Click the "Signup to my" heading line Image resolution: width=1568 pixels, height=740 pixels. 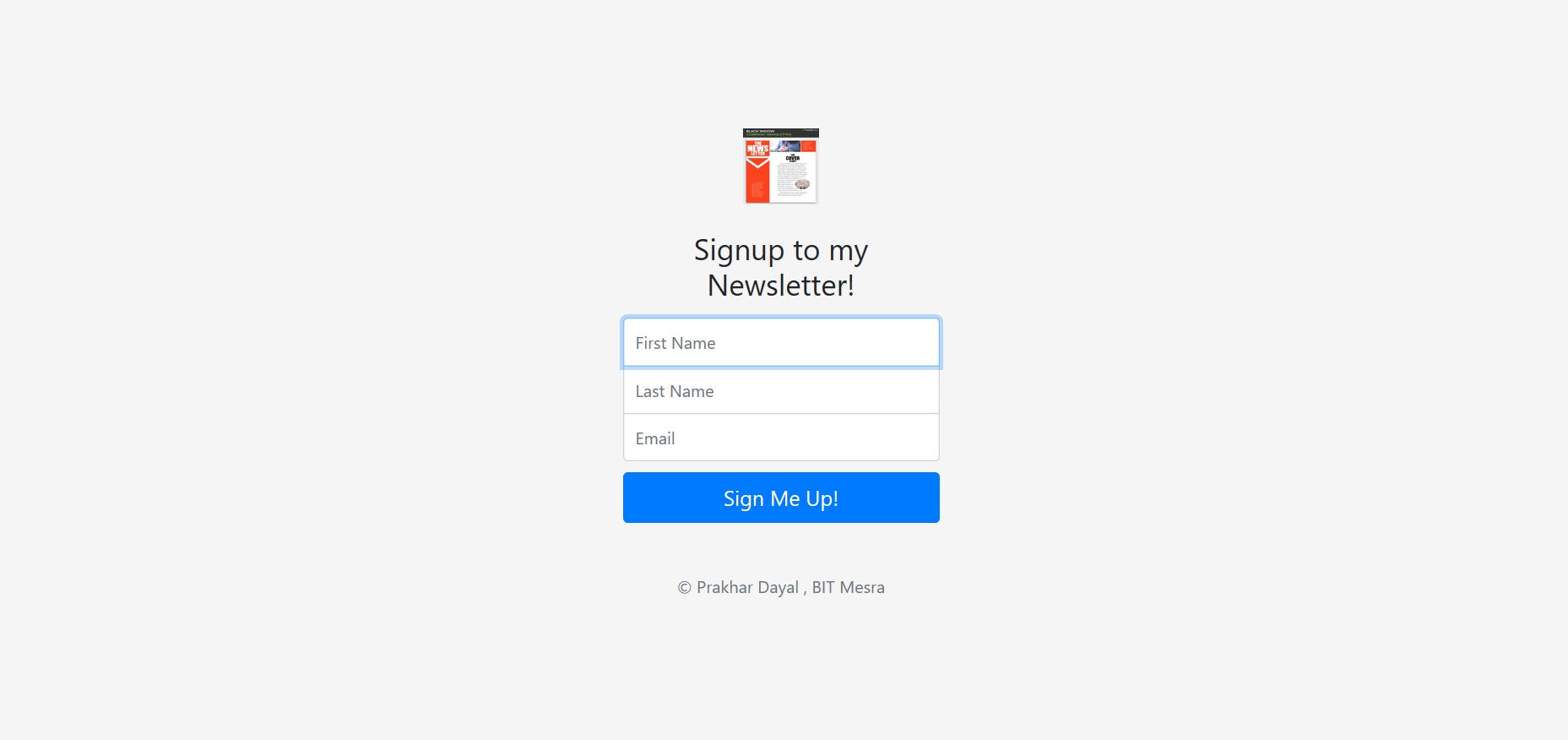pyautogui.click(x=781, y=251)
